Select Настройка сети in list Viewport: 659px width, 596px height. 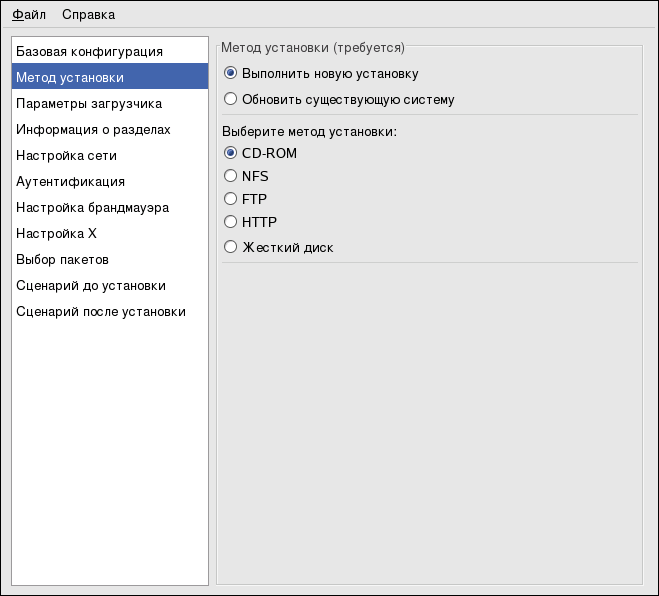click(x=66, y=155)
